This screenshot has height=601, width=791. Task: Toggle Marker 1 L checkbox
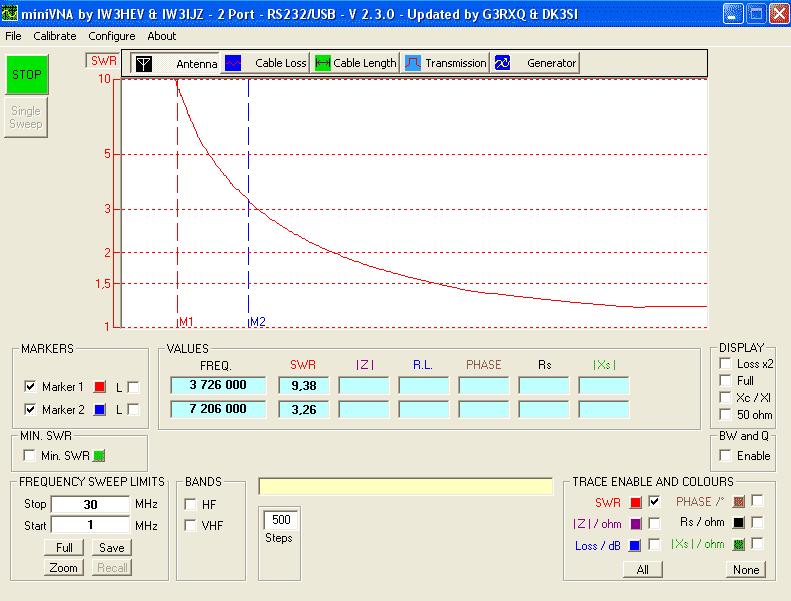133,387
